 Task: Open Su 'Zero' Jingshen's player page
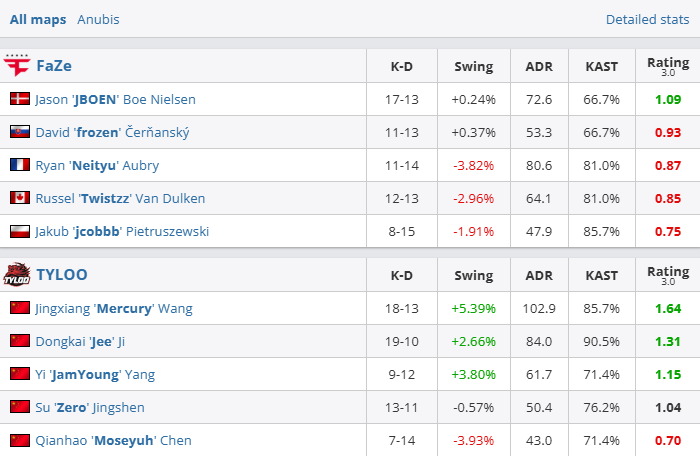coord(90,407)
